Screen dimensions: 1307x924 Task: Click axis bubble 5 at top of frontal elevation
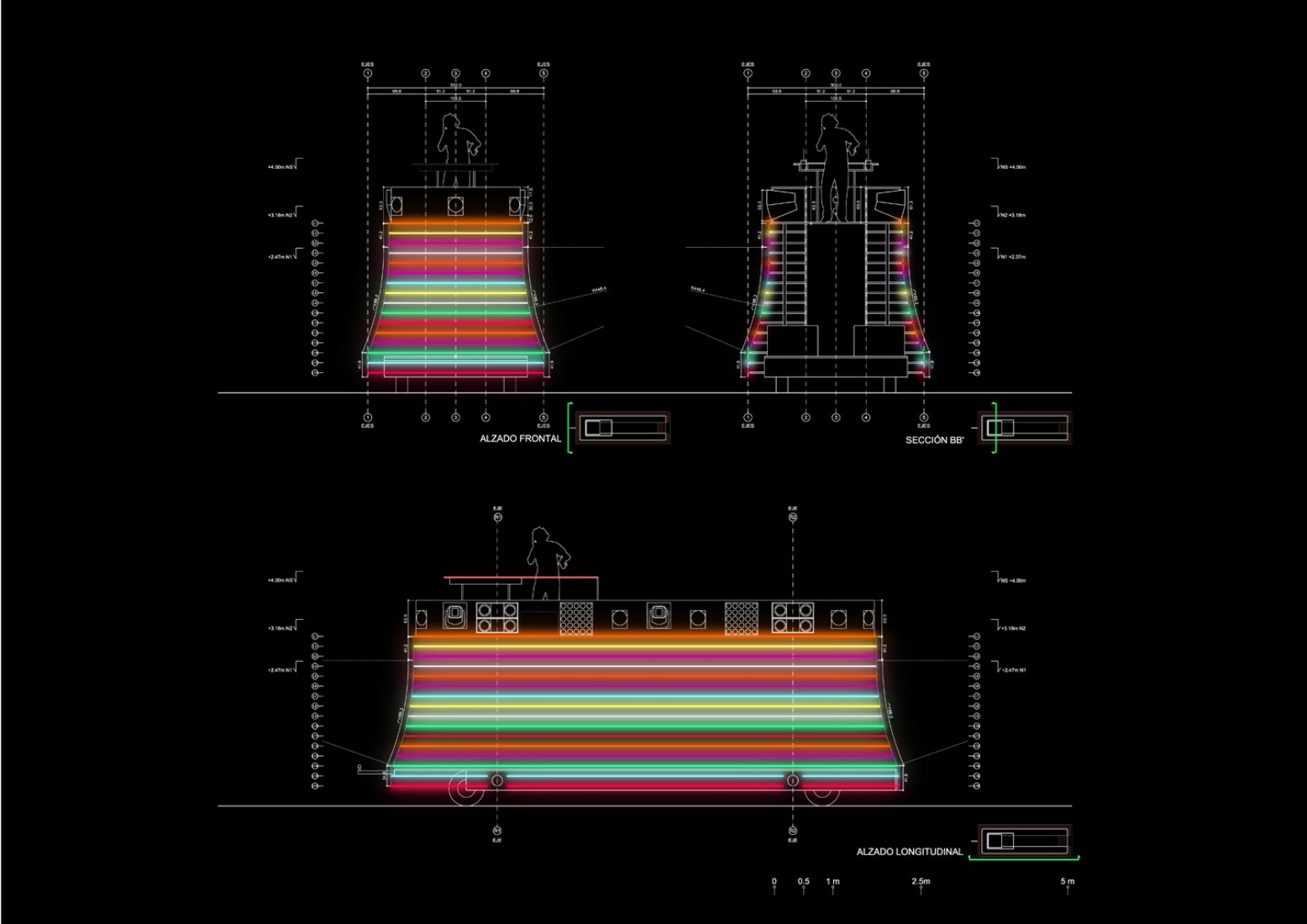pyautogui.click(x=543, y=74)
